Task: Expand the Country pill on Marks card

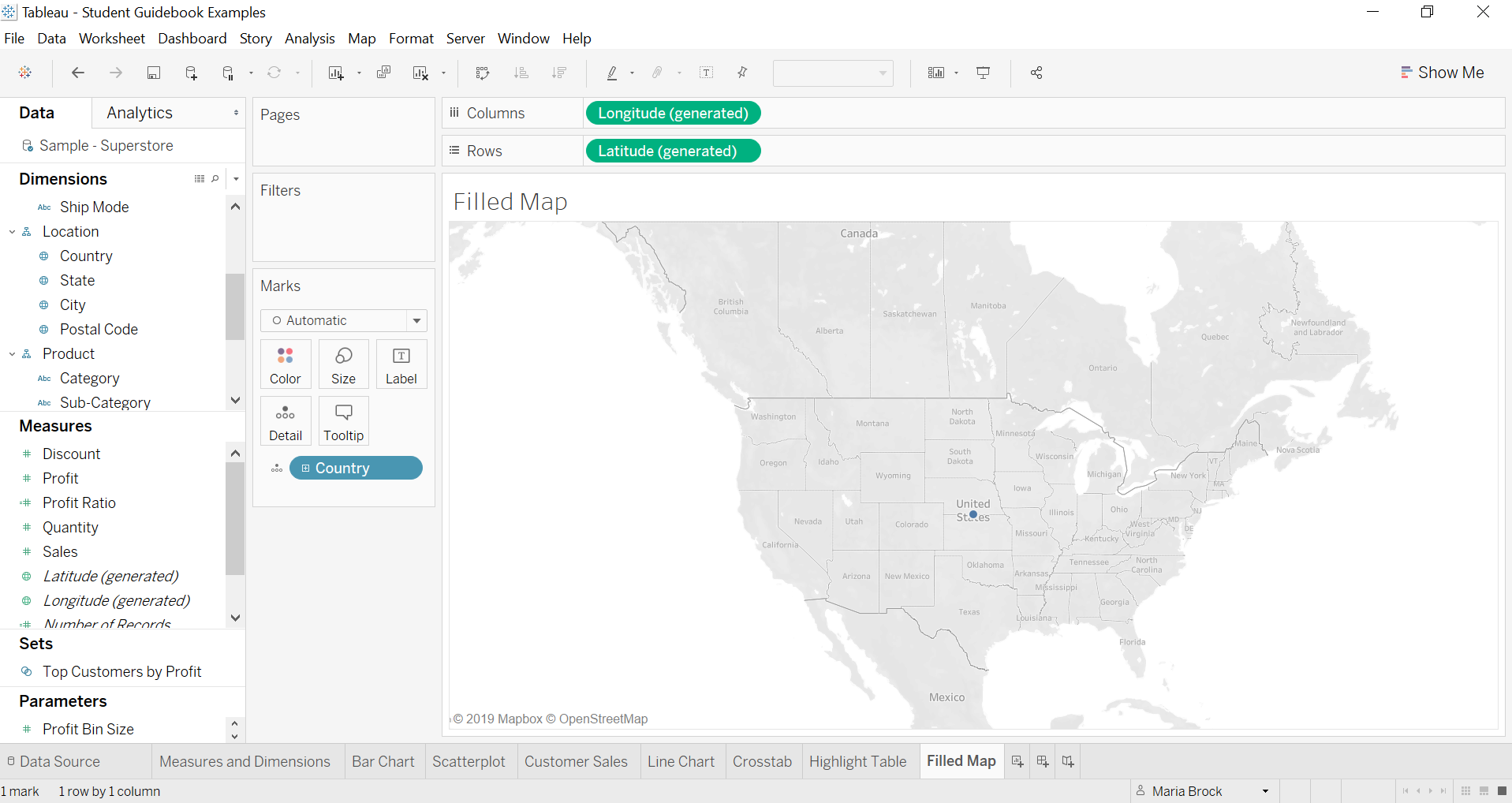Action: [305, 468]
